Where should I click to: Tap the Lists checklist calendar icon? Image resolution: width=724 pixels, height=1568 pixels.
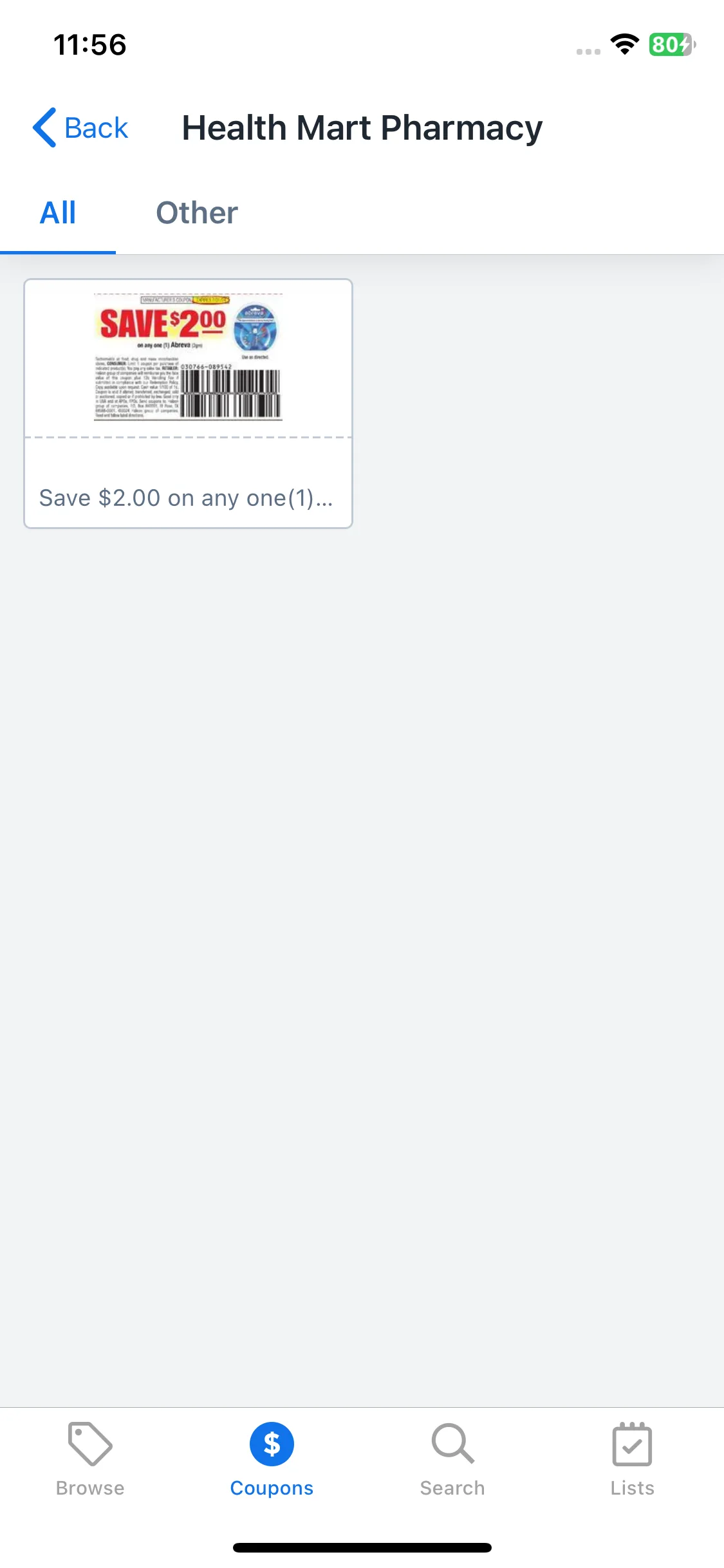pyautogui.click(x=632, y=1444)
